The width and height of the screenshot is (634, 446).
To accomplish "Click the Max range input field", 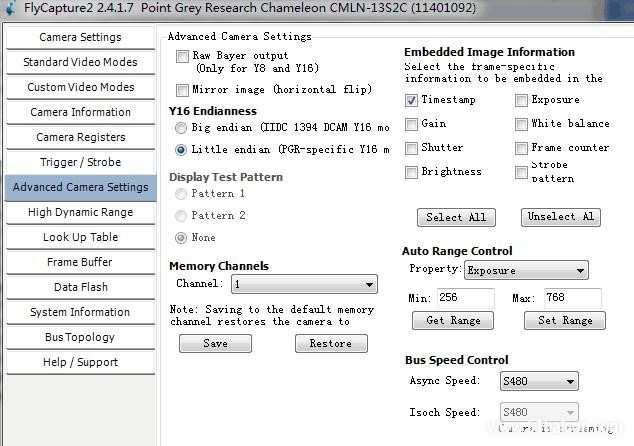I will [573, 298].
